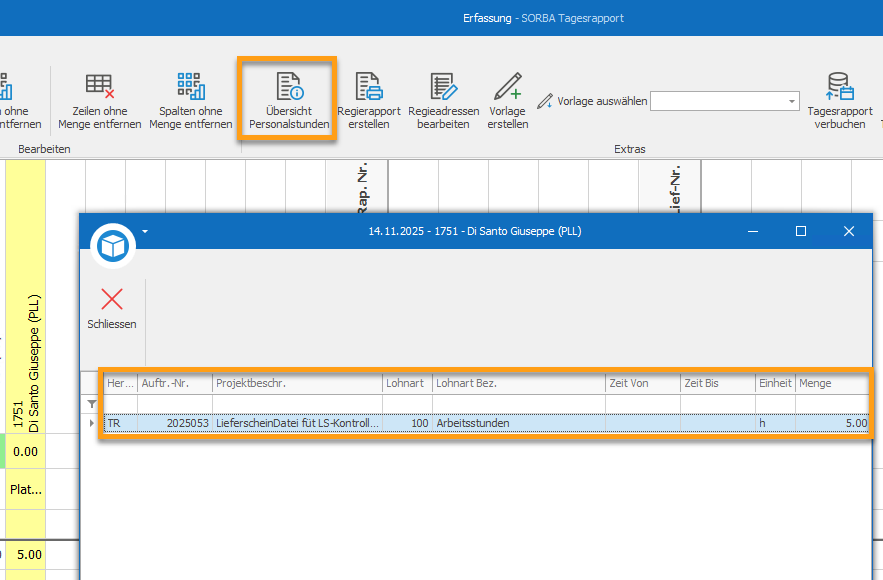Screen dimensions: 883x580
Task: Select cell LieferscheinDatei füt LS-Kontroll...
Action: [x=297, y=423]
